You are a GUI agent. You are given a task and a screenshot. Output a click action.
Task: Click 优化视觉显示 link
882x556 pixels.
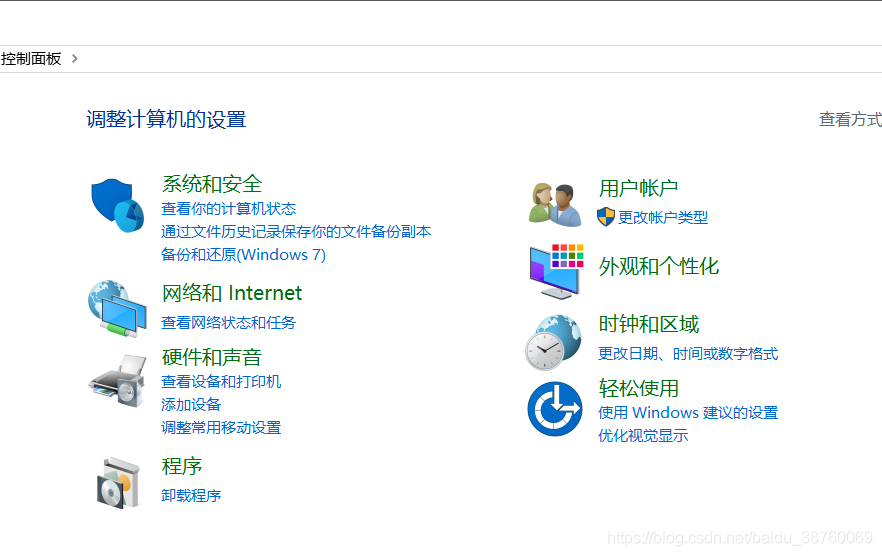click(x=643, y=436)
